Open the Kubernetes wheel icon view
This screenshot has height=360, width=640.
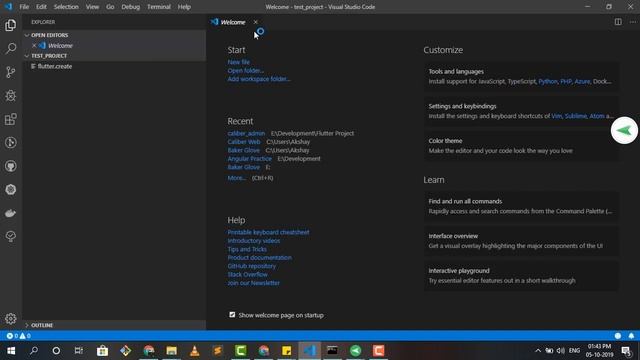click(x=11, y=189)
